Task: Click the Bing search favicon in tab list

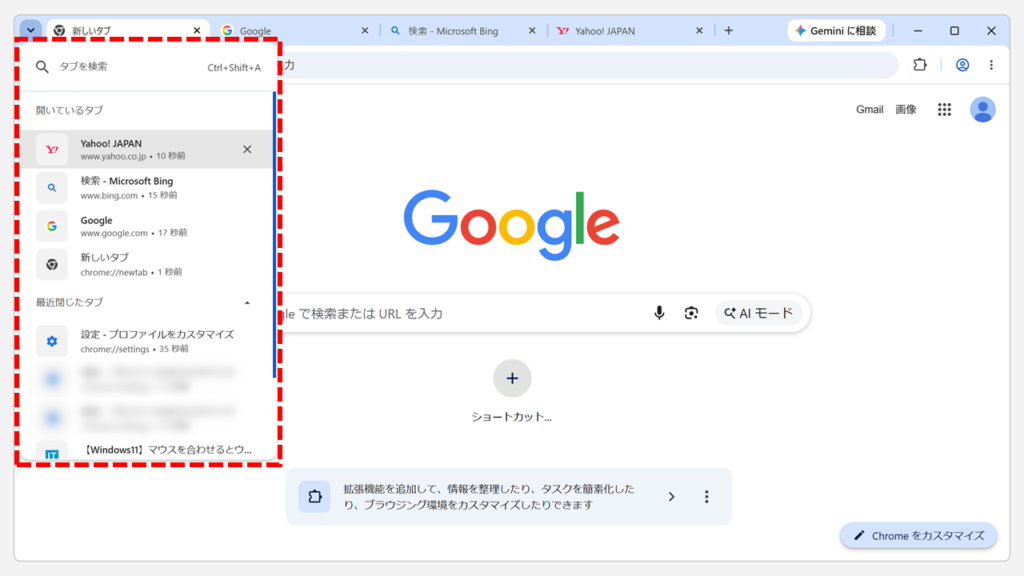Action: pos(52,188)
